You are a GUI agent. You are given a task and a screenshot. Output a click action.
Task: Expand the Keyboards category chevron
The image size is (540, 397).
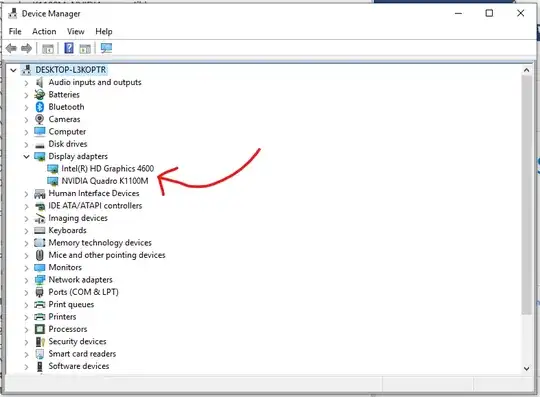[x=26, y=231]
